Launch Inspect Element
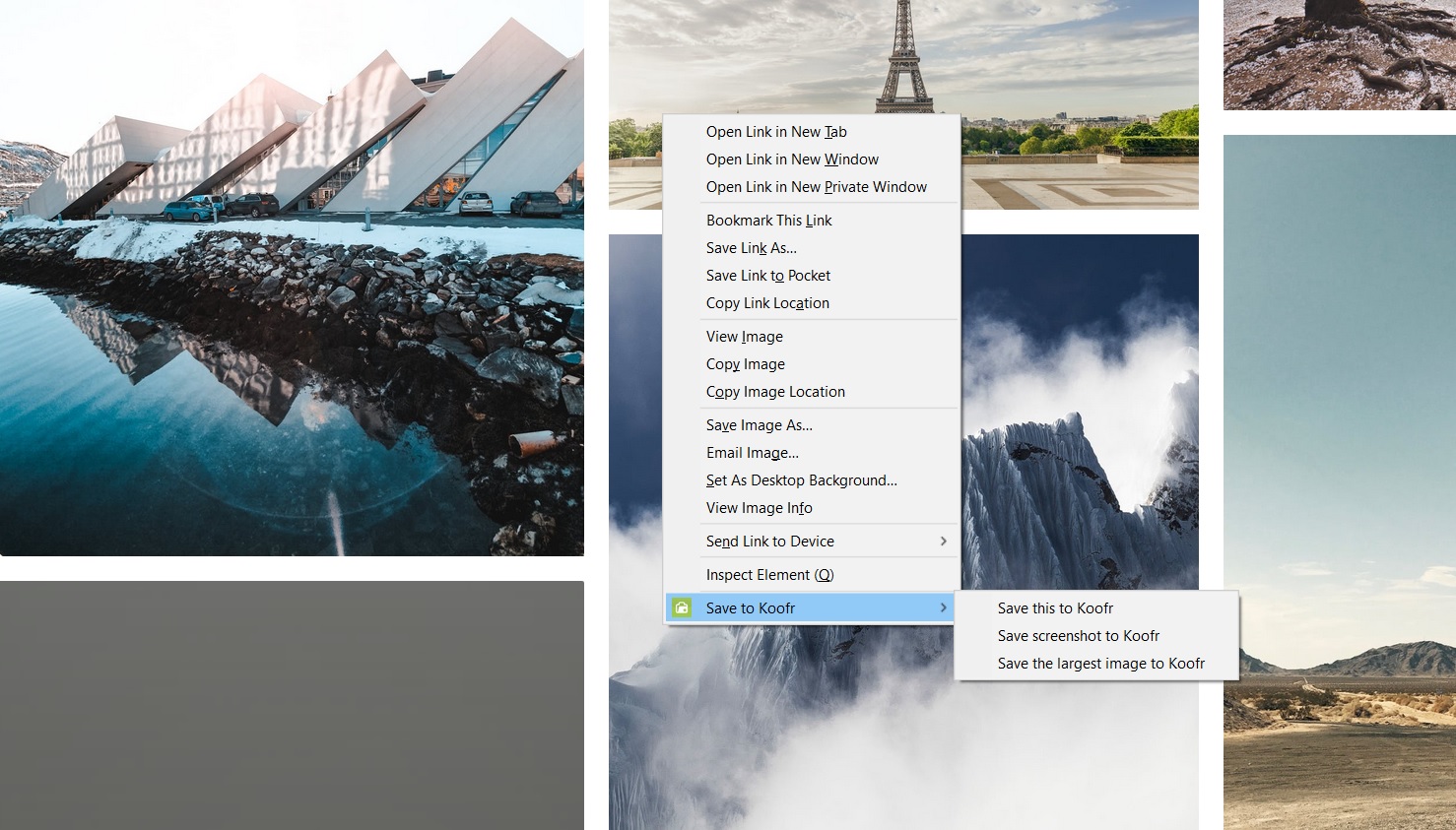This screenshot has width=1456, height=830. pos(769,574)
